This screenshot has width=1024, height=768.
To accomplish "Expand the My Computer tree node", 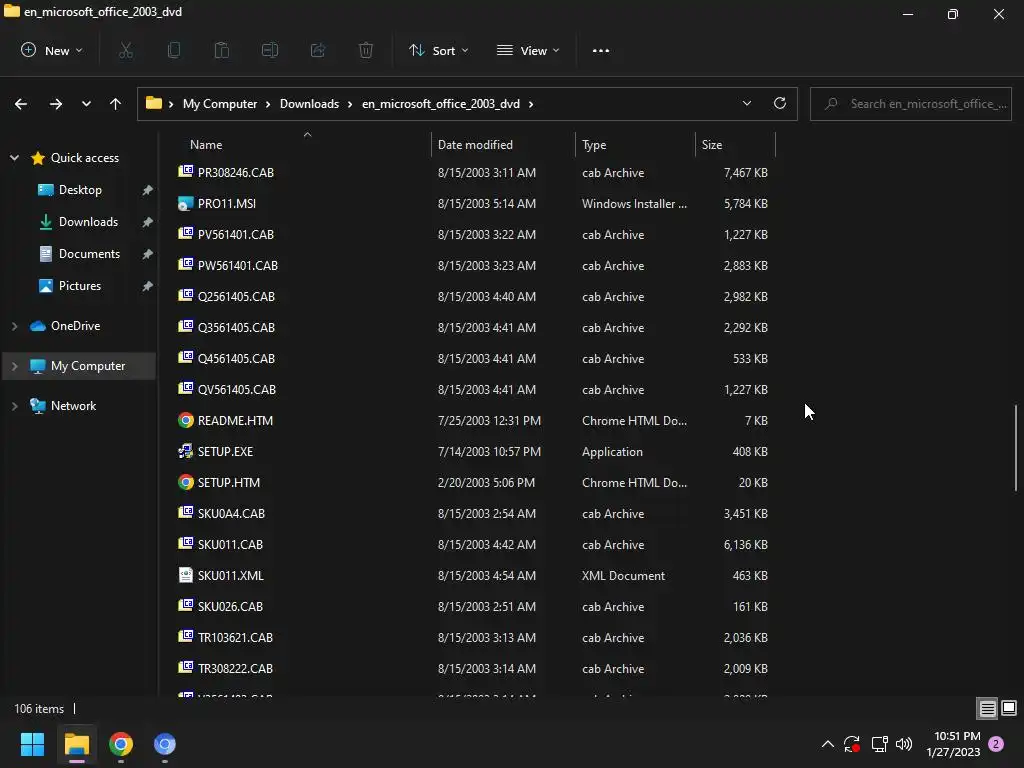I will tap(14, 366).
